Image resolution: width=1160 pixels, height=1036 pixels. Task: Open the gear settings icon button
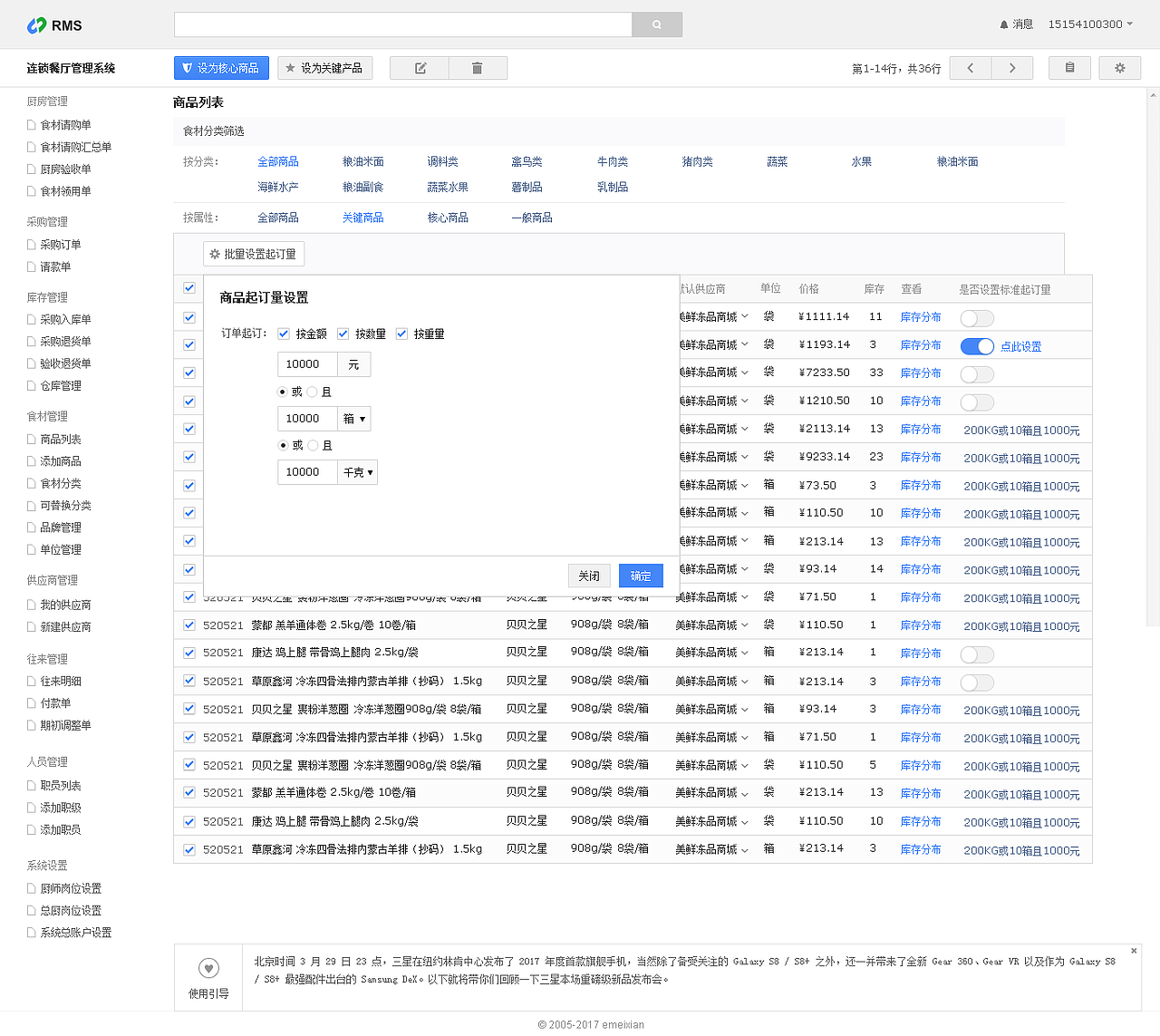click(x=1120, y=68)
